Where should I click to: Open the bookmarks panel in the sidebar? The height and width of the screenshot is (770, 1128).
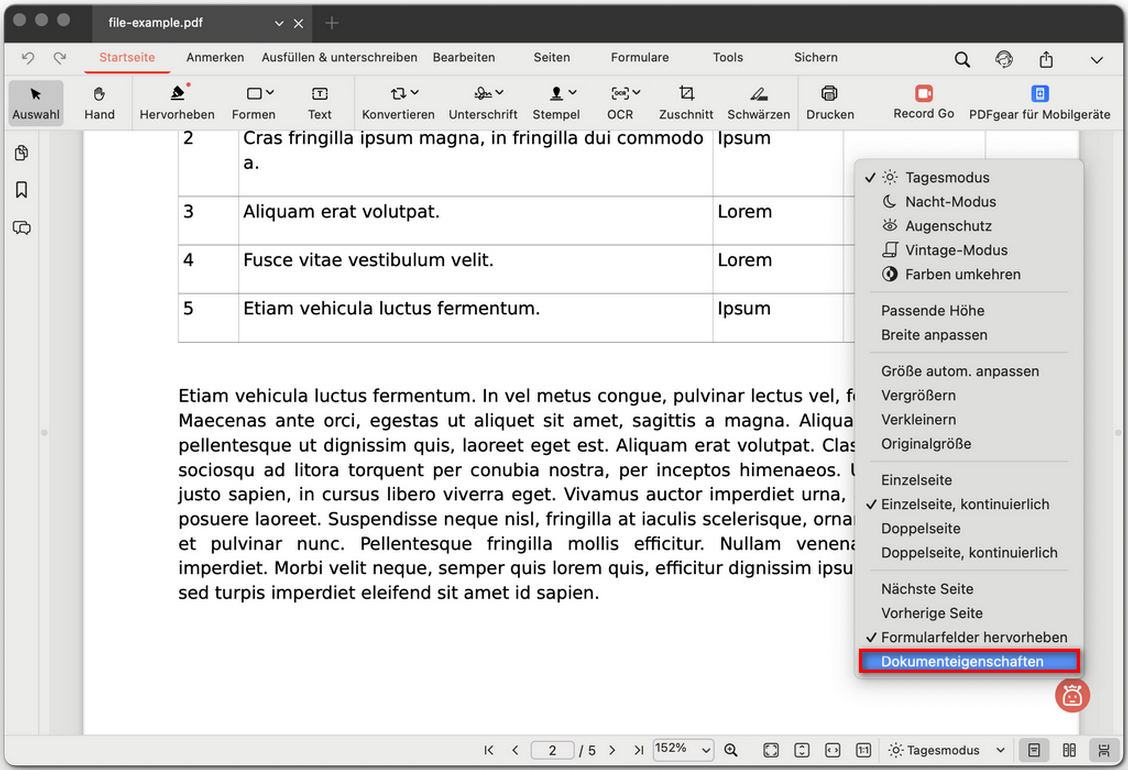click(21, 190)
